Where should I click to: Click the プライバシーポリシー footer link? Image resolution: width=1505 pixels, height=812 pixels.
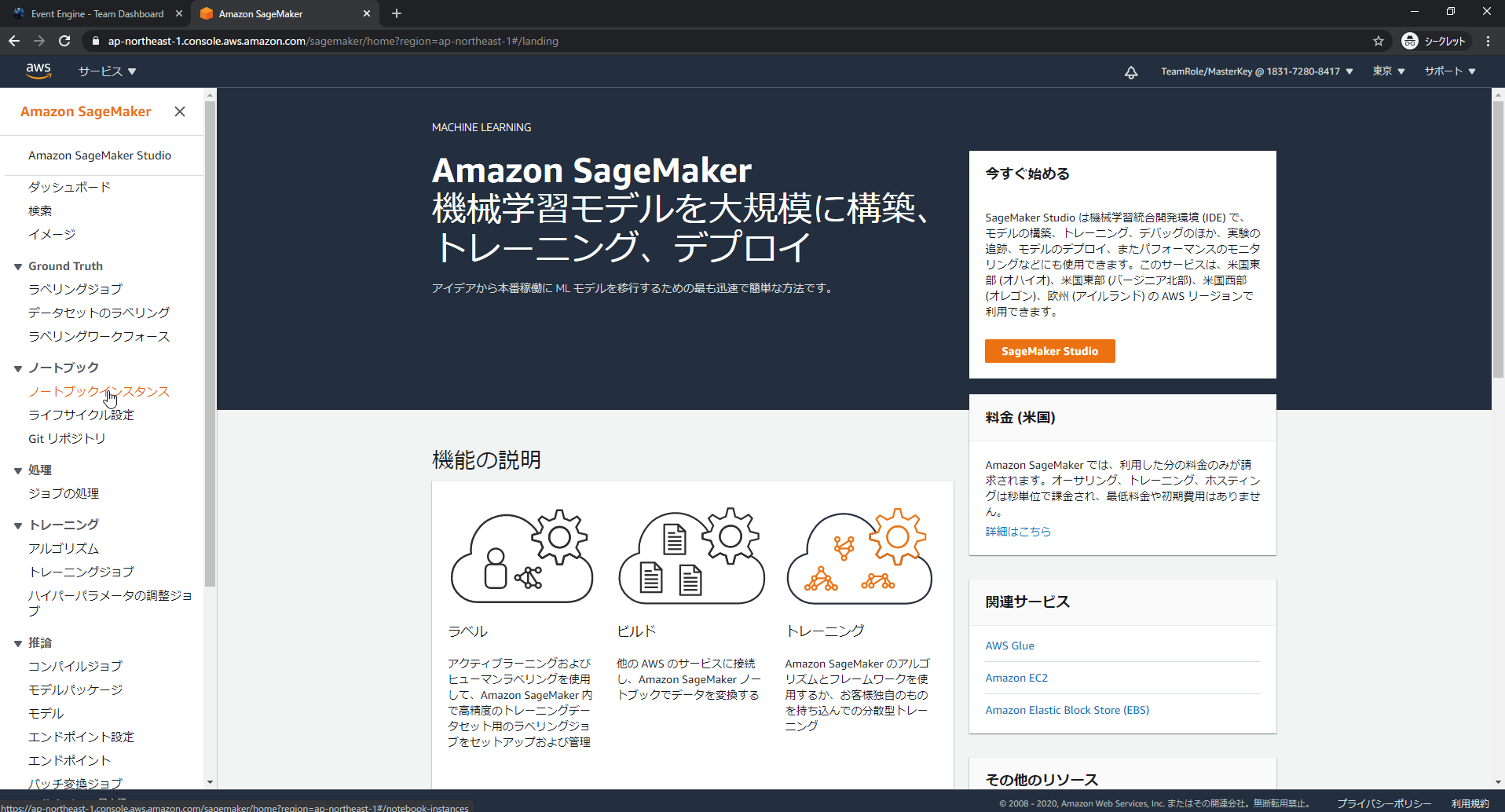pyautogui.click(x=1384, y=803)
